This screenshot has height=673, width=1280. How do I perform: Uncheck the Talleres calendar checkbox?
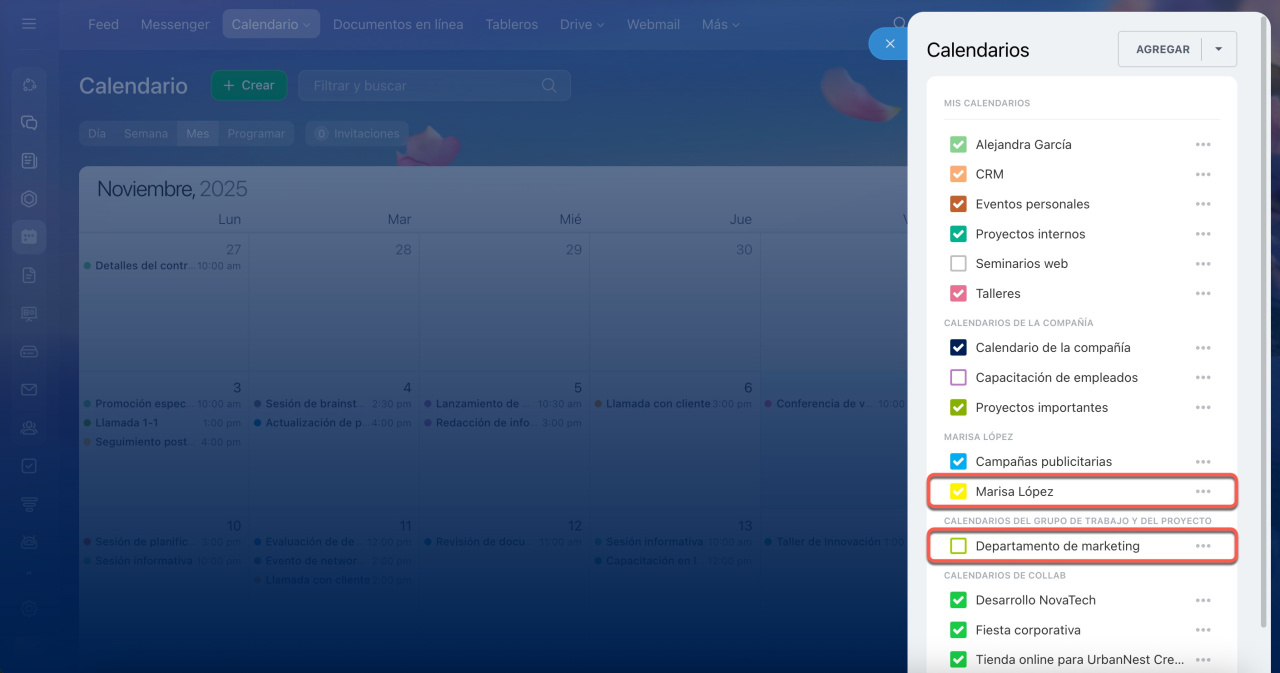coord(958,294)
